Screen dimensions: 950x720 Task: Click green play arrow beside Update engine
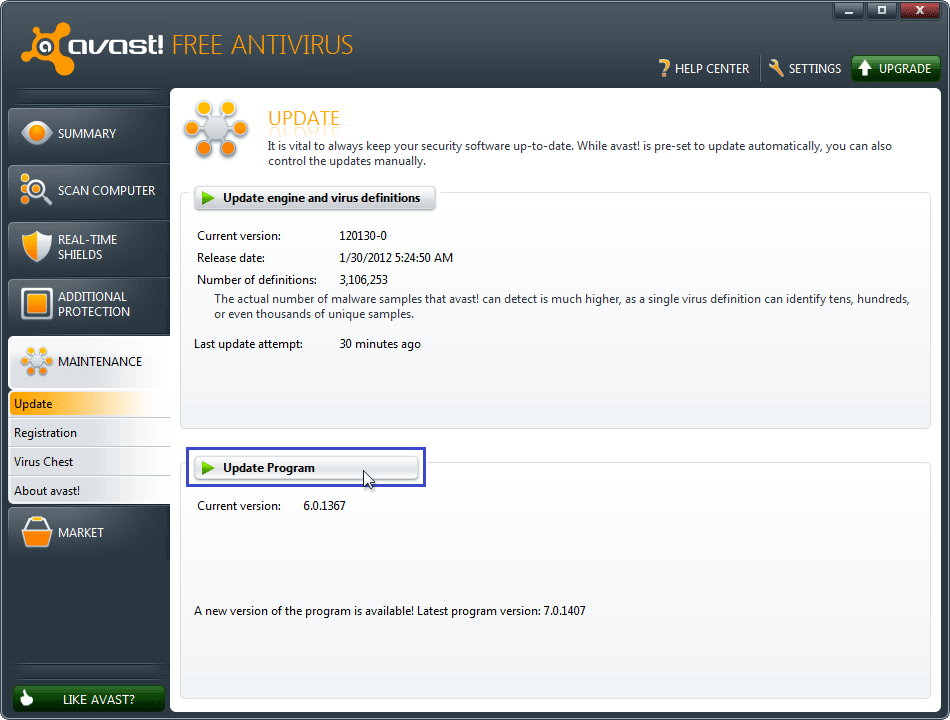[208, 198]
